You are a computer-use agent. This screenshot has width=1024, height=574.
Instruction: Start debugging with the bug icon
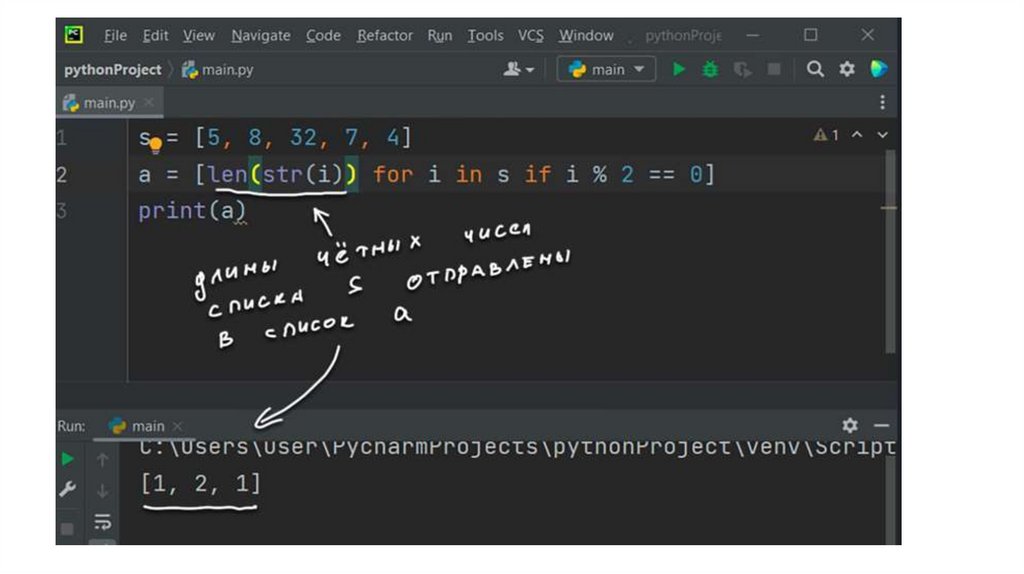pyautogui.click(x=710, y=69)
